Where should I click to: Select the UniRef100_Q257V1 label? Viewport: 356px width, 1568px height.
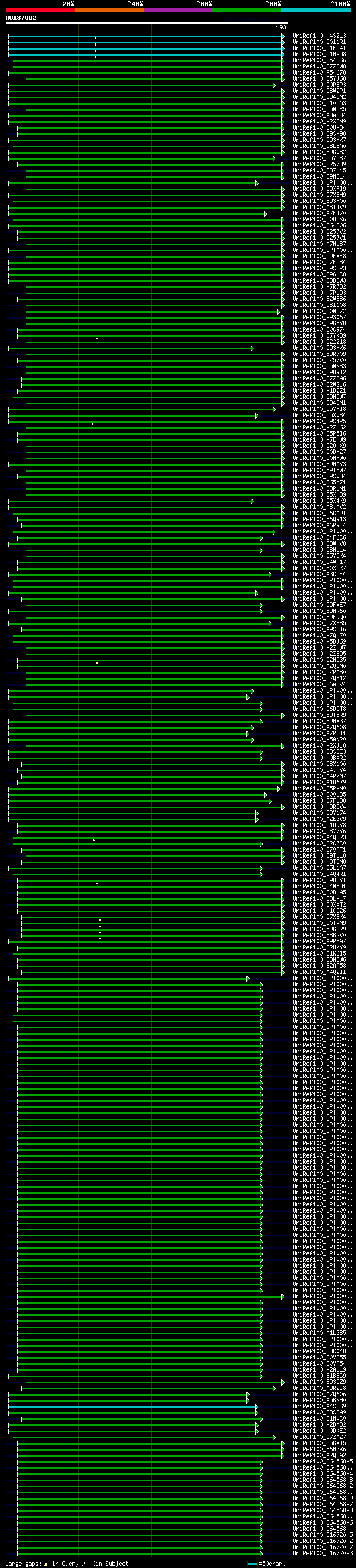point(319,238)
